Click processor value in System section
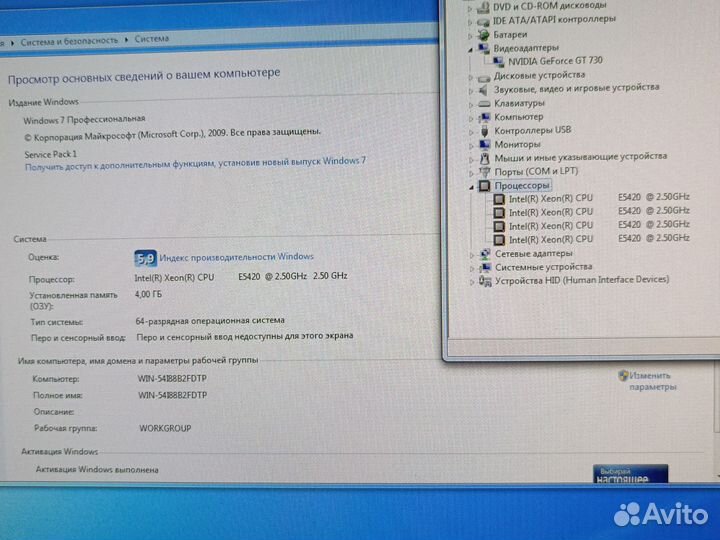720x540 pixels. click(x=241, y=277)
